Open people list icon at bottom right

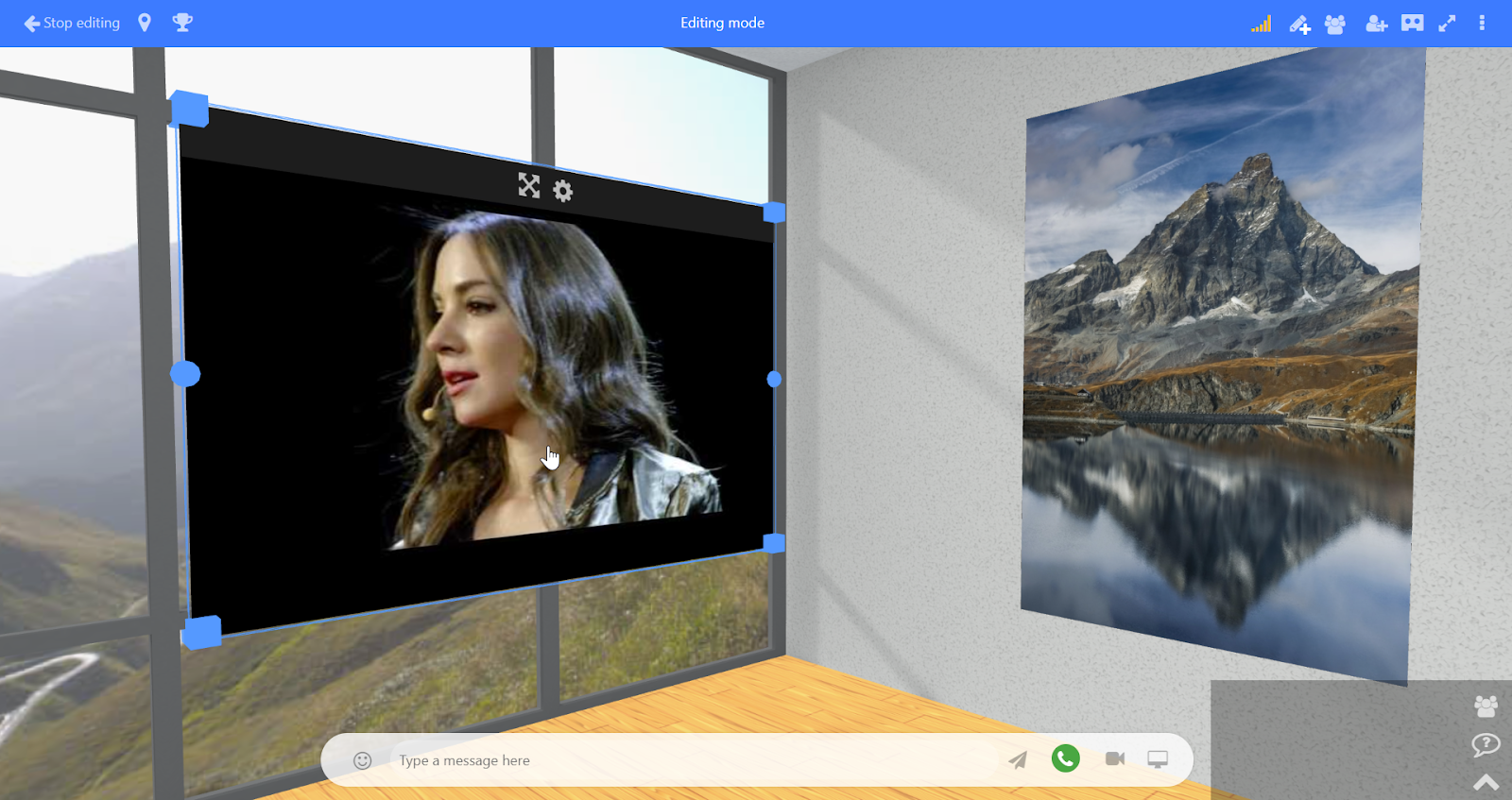click(1486, 706)
